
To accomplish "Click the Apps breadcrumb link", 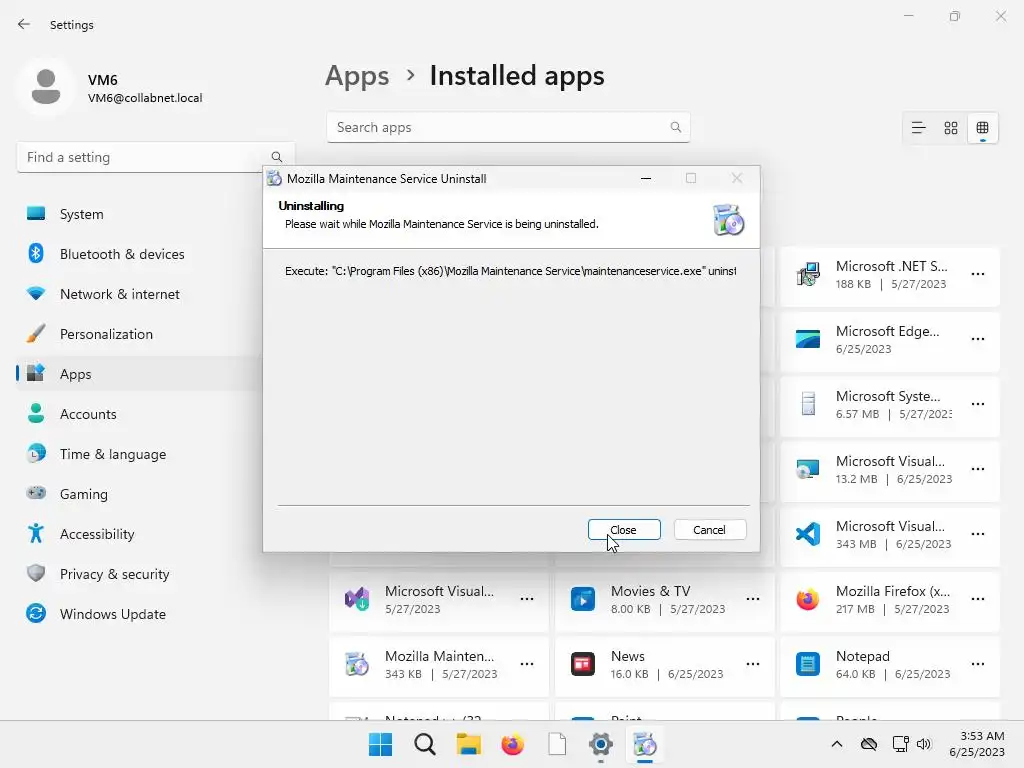I will pyautogui.click(x=357, y=76).
